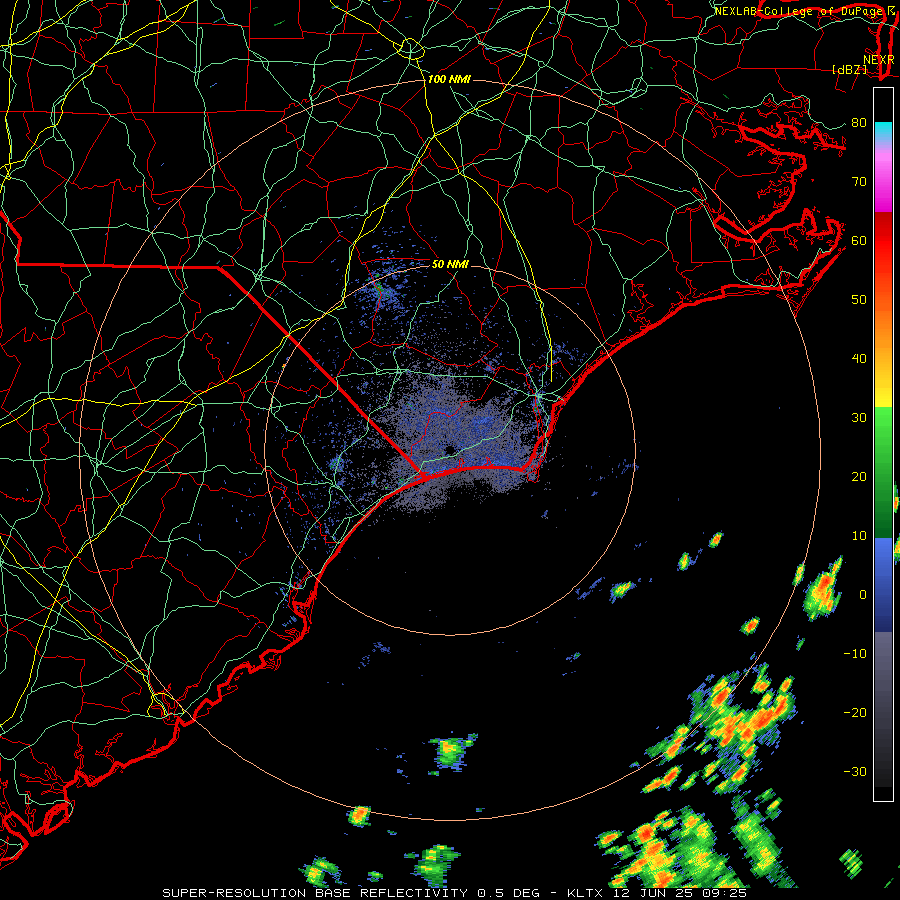Viewport: 900px width, 900px height.
Task: Select the 80 value on the dBZ scale
Action: click(859, 122)
